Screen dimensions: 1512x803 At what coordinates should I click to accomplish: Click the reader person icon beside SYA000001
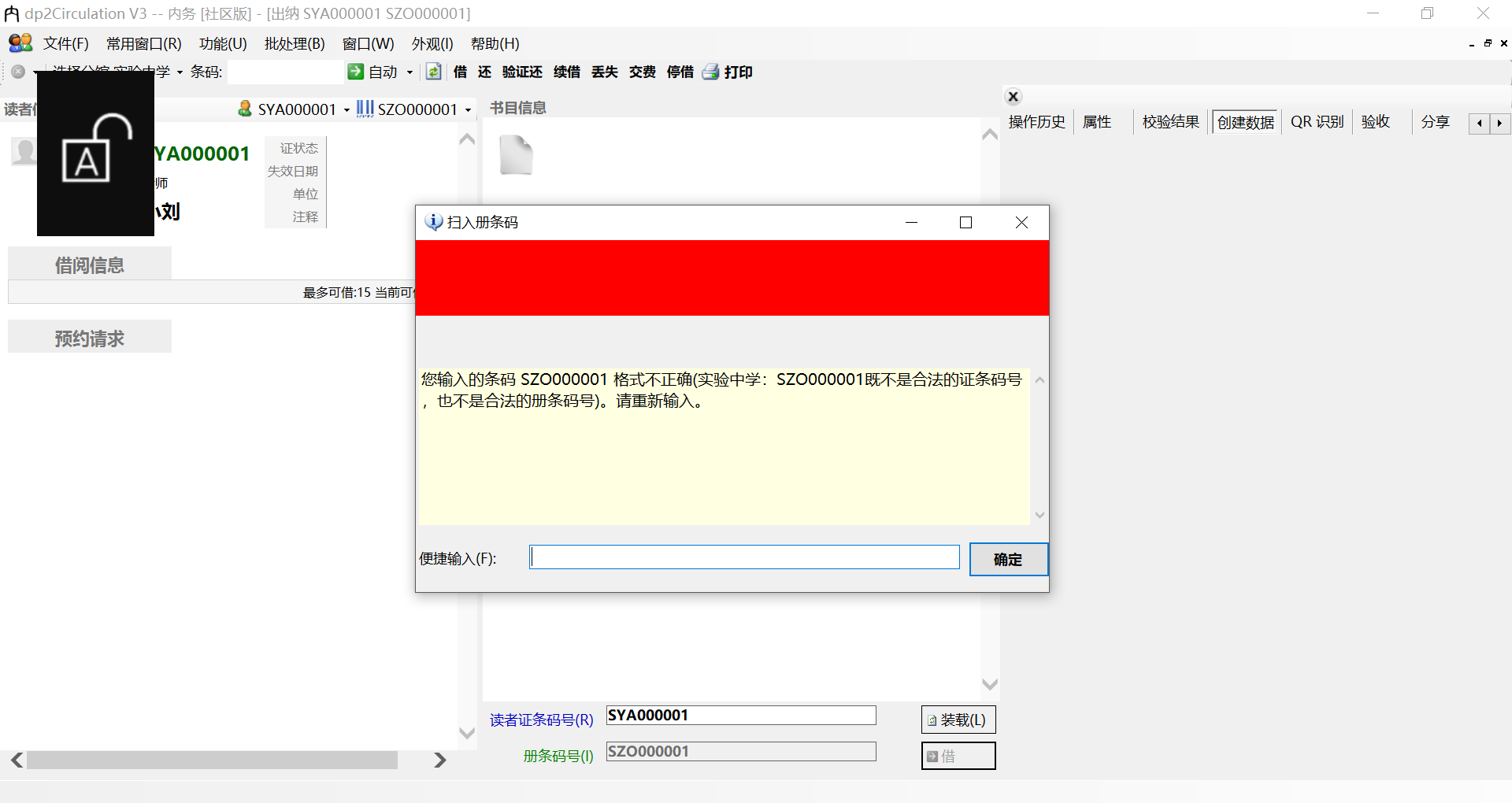click(x=244, y=109)
